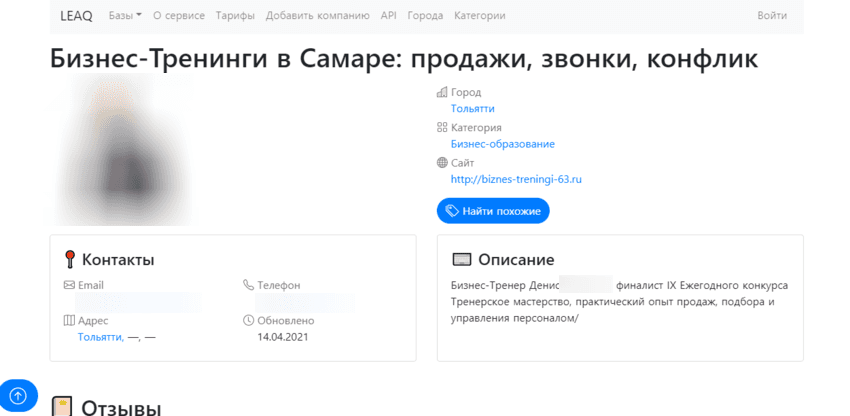Click the Отзывы section heading

[x=121, y=408]
